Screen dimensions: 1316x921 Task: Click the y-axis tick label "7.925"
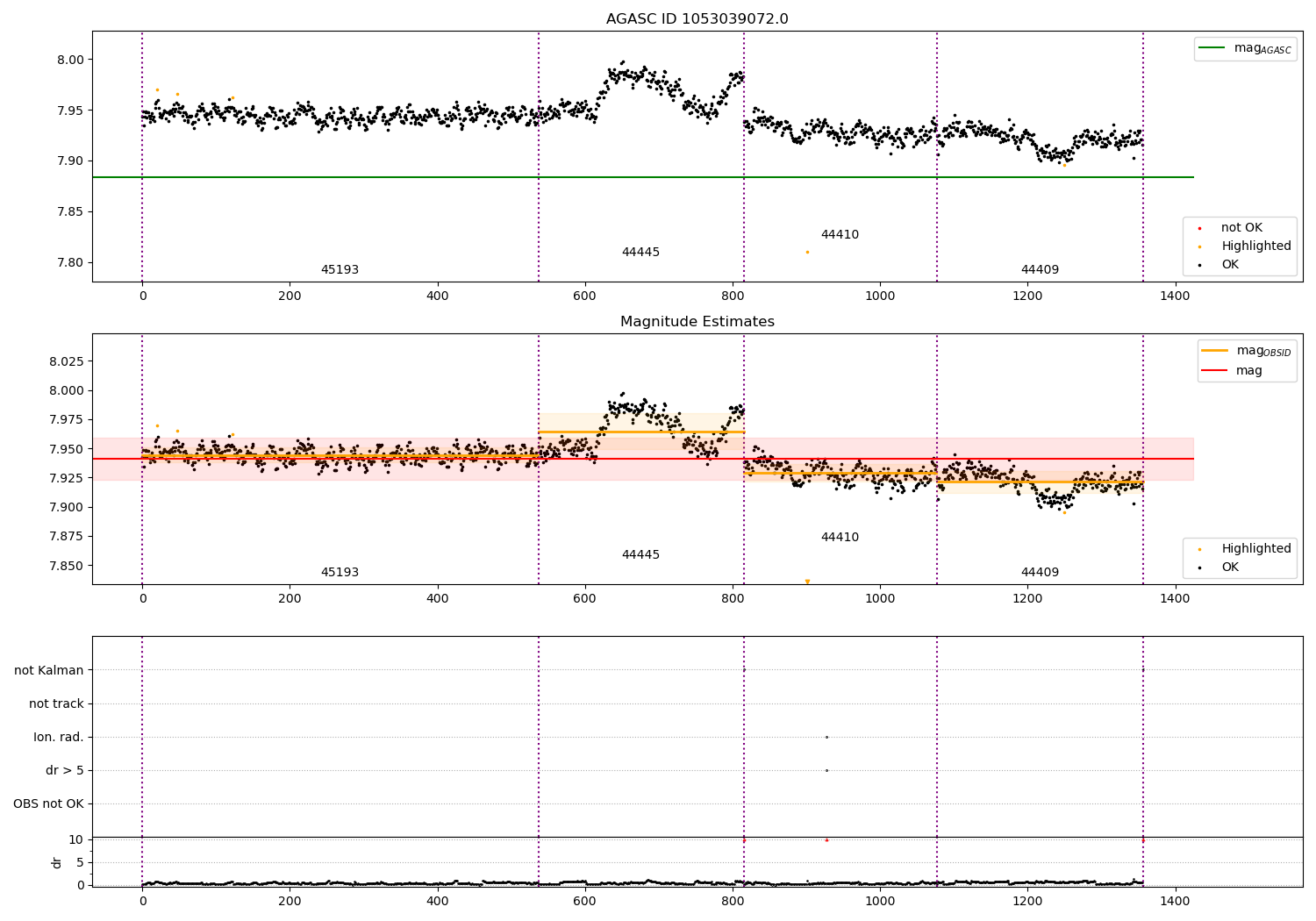pyautogui.click(x=67, y=478)
